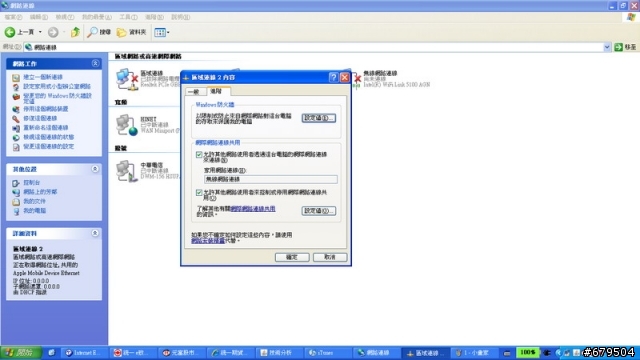Click the Forward arrow toolbar icon

point(53,32)
